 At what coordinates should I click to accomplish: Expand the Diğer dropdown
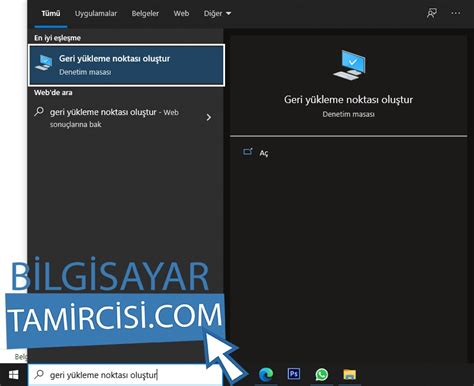pyautogui.click(x=217, y=13)
